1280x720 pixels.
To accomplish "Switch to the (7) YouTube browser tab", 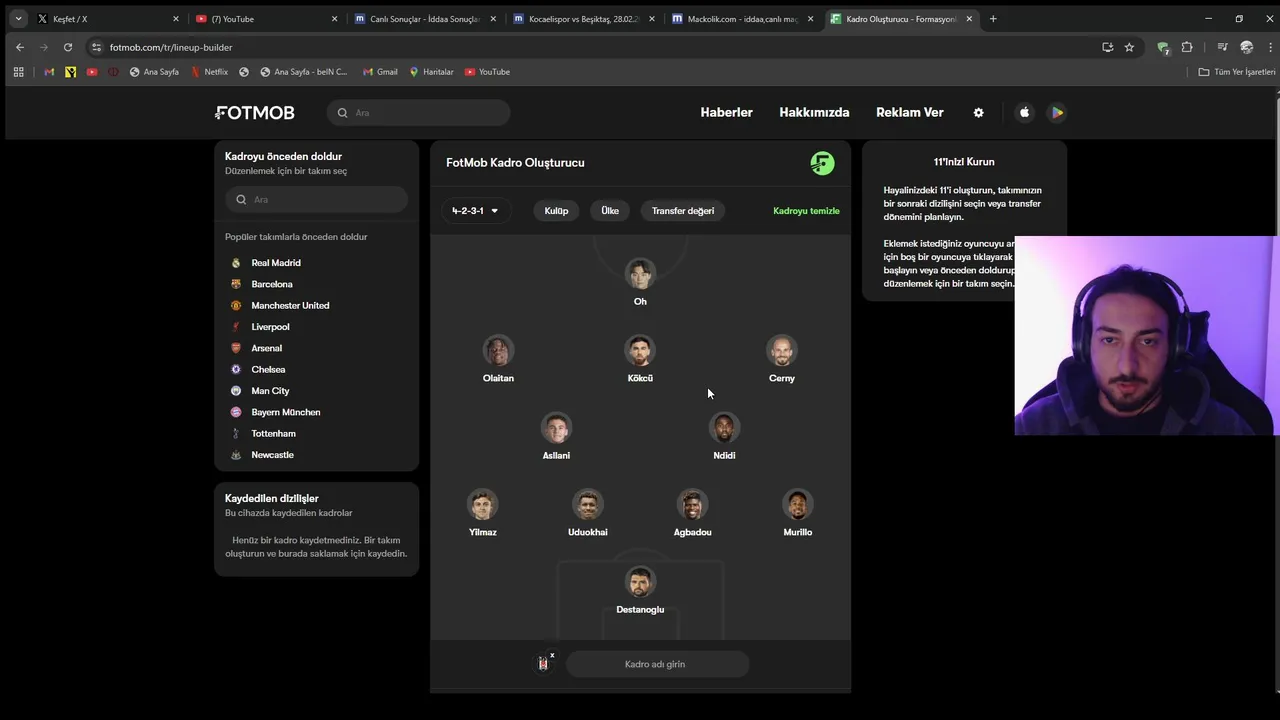I will 265,19.
